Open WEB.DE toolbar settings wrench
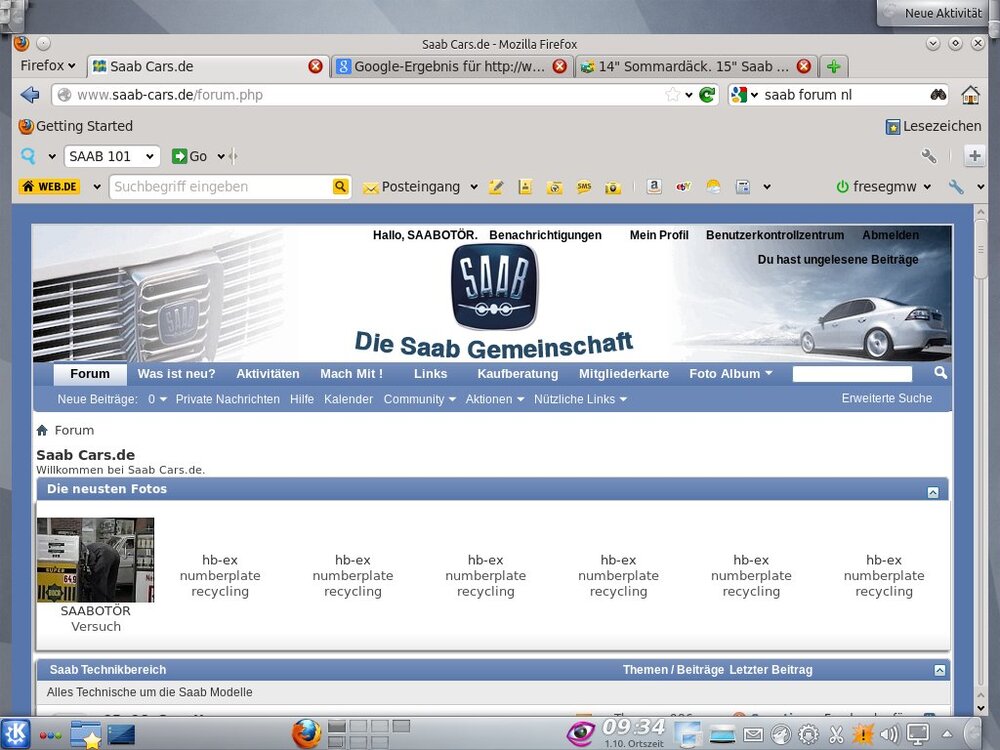This screenshot has width=1000, height=750. (x=955, y=186)
